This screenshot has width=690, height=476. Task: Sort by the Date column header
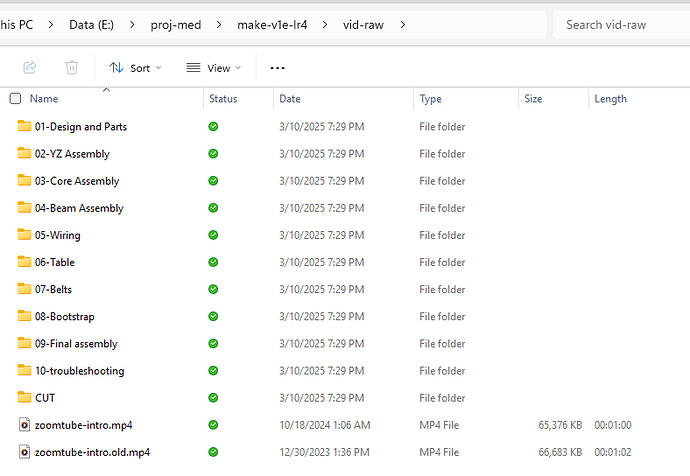point(290,99)
